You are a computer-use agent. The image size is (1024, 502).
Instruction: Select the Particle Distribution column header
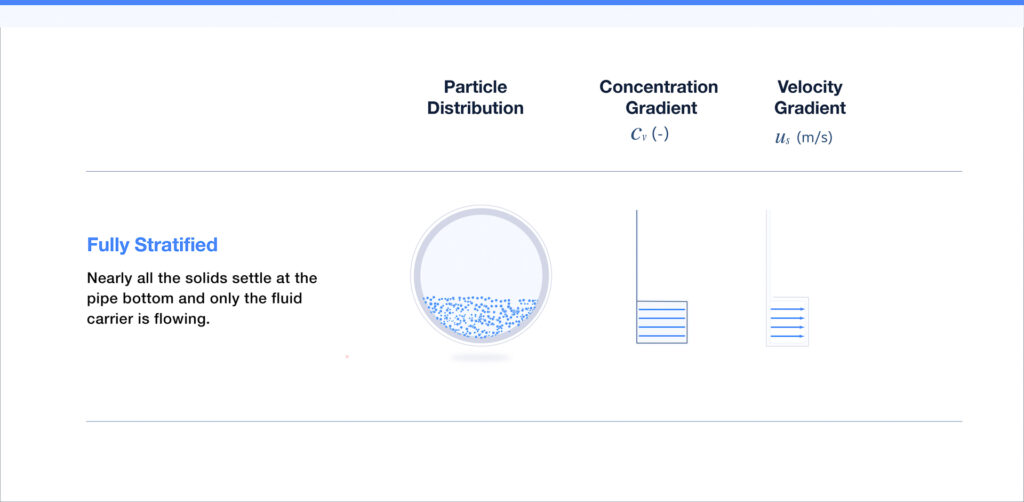click(475, 97)
